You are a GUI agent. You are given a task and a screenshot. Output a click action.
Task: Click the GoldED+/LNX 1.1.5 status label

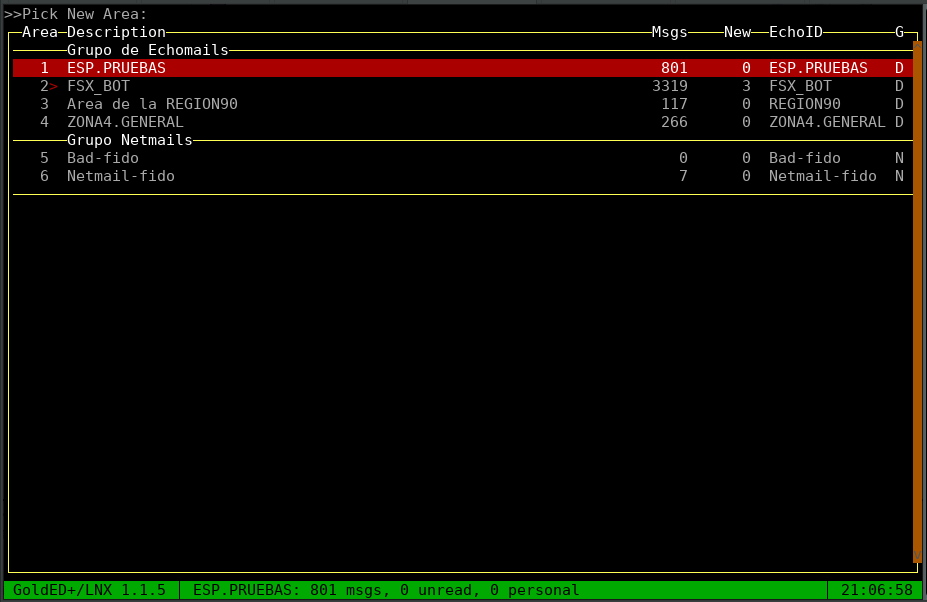click(89, 590)
